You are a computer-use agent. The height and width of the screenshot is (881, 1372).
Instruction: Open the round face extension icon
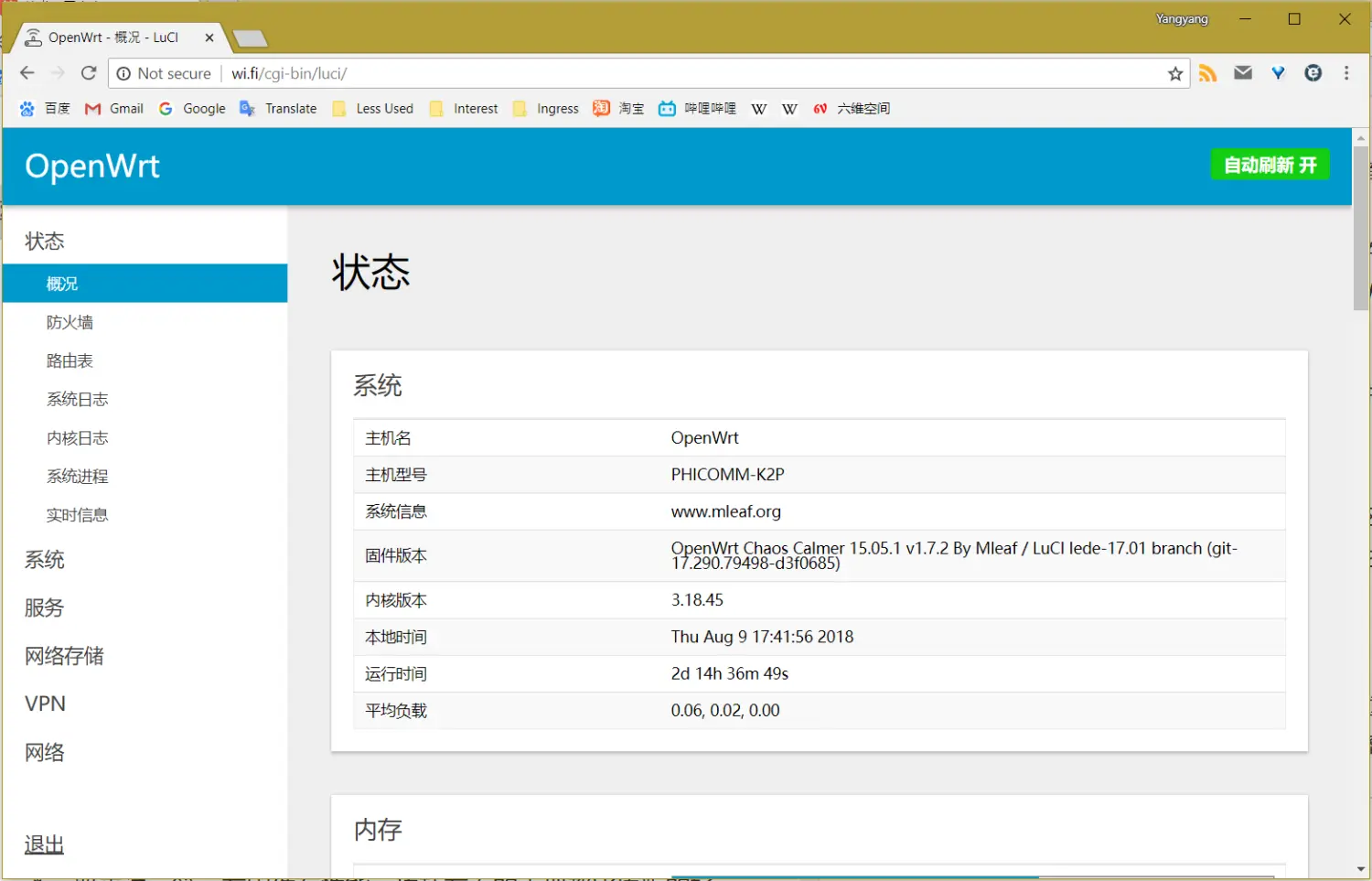pos(1313,73)
